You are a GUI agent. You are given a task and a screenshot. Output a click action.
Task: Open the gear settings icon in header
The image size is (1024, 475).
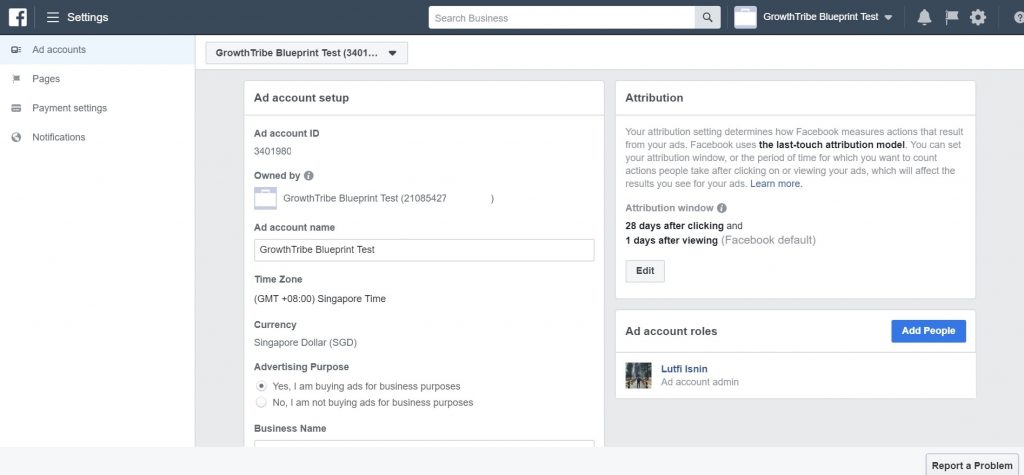coord(978,18)
